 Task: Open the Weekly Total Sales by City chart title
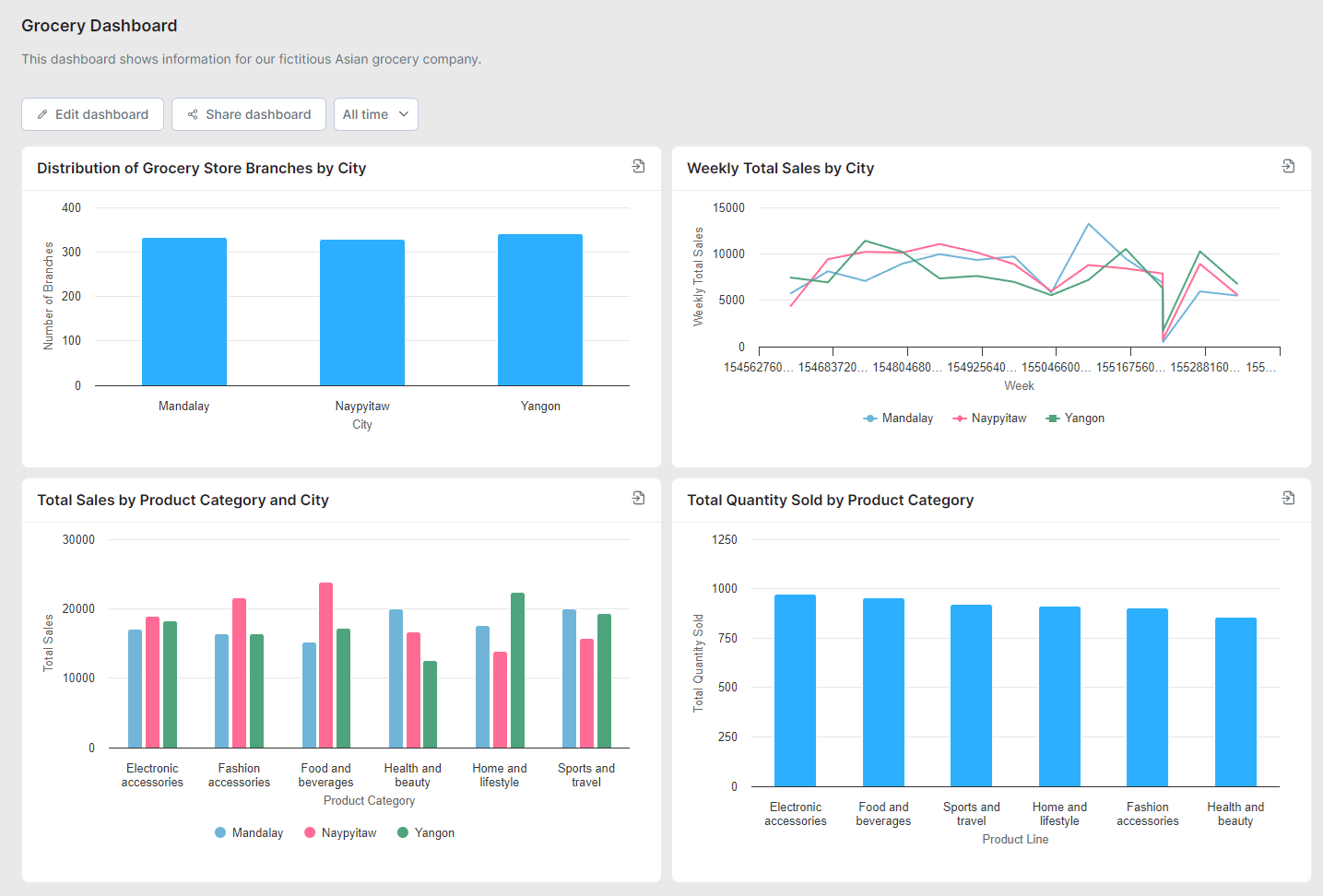pos(781,168)
